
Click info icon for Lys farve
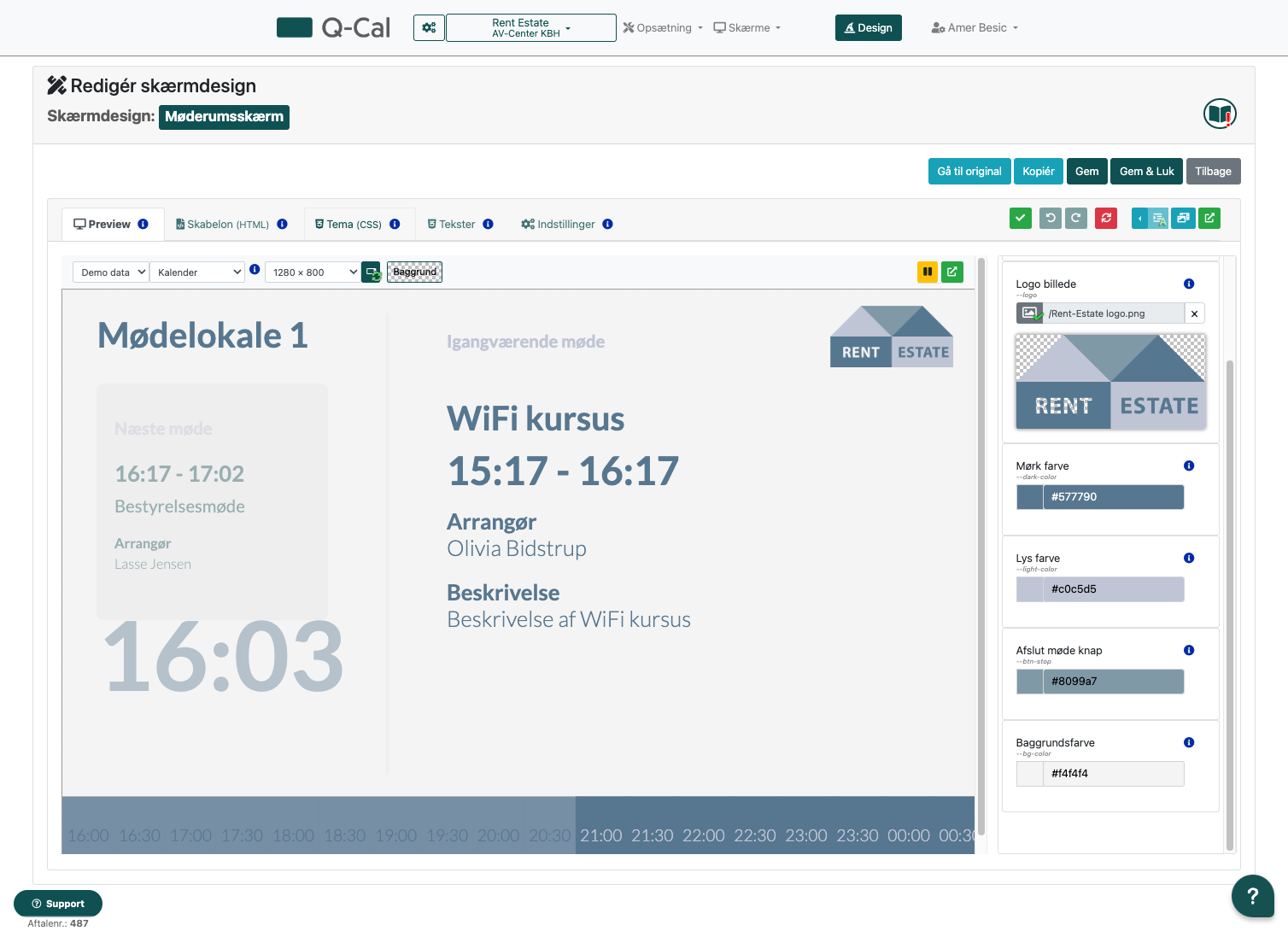pos(1189,558)
